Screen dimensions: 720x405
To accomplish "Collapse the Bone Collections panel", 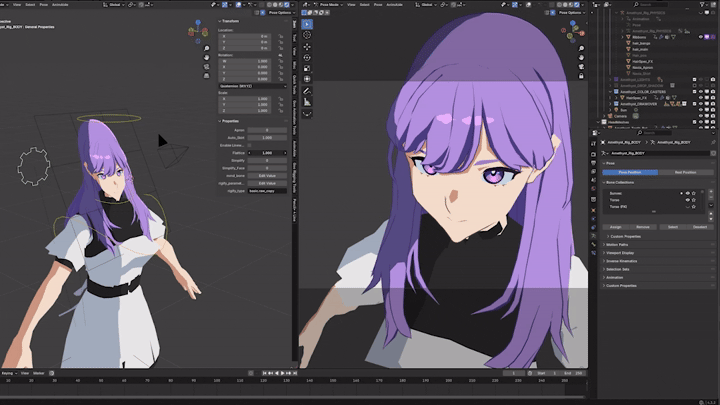I will click(604, 183).
